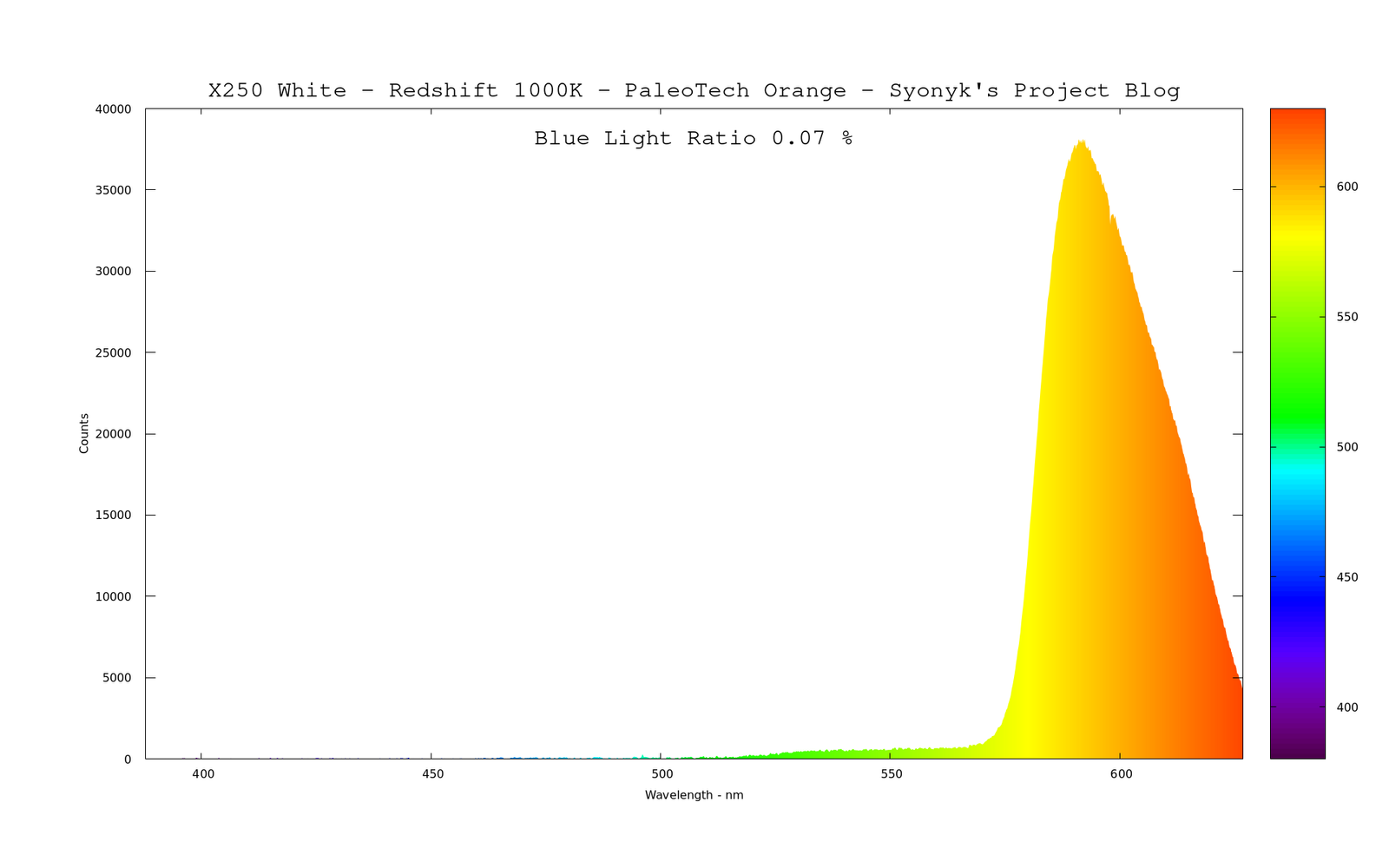
Task: Click the 20000 label on the Counts axis
Action: 113,434
